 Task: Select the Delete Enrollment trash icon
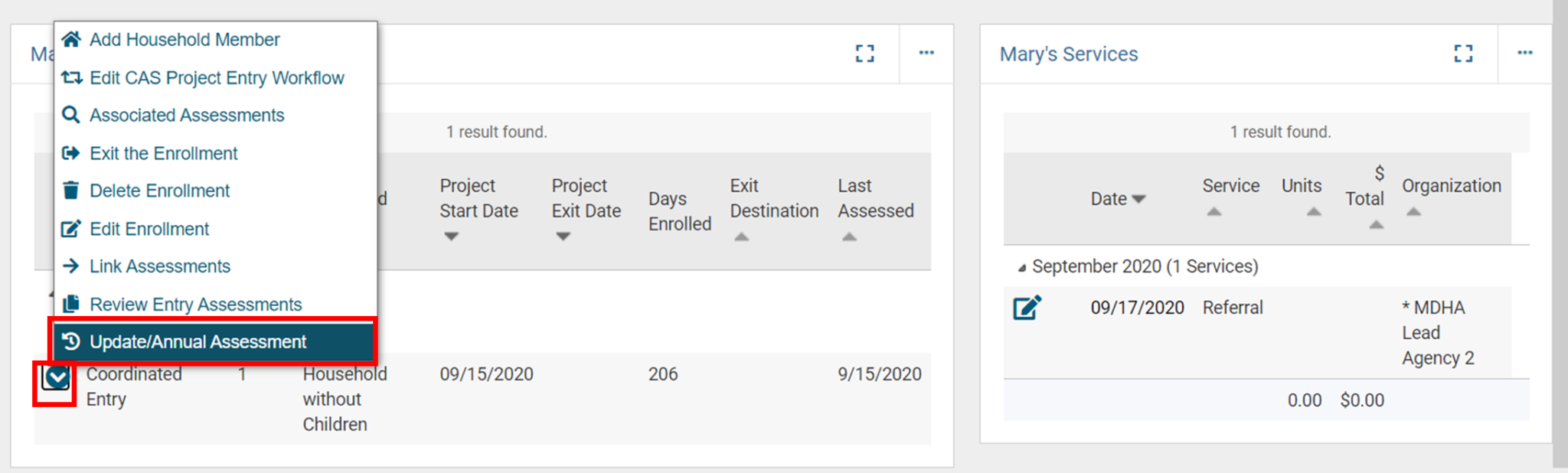click(71, 191)
